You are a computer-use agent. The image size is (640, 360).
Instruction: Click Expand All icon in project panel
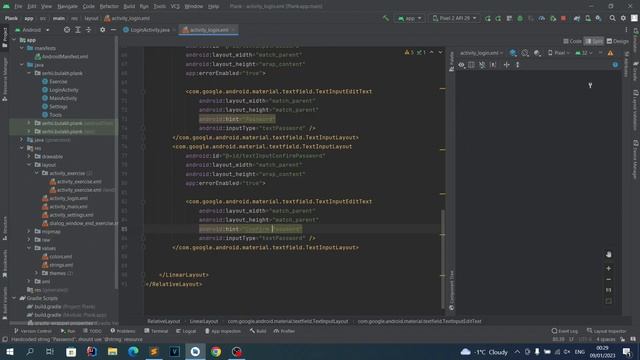tap(78, 30)
